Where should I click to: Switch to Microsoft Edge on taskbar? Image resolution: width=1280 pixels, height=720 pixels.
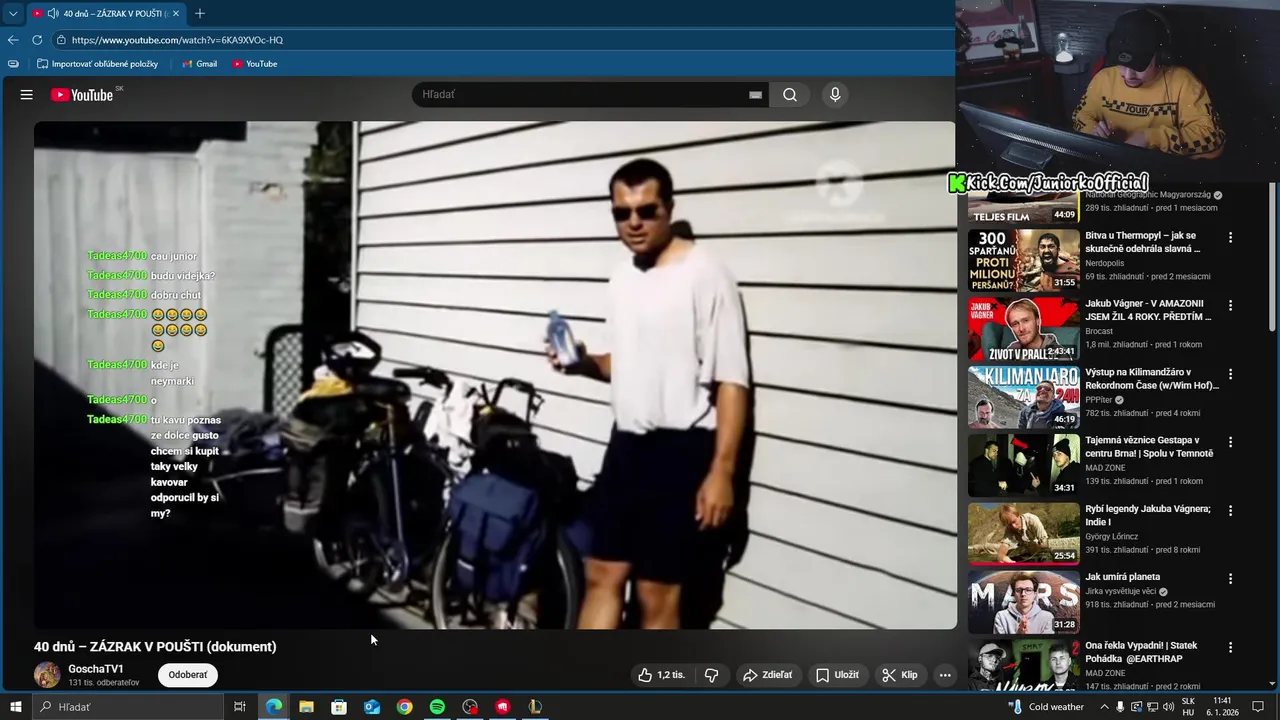tap(273, 707)
